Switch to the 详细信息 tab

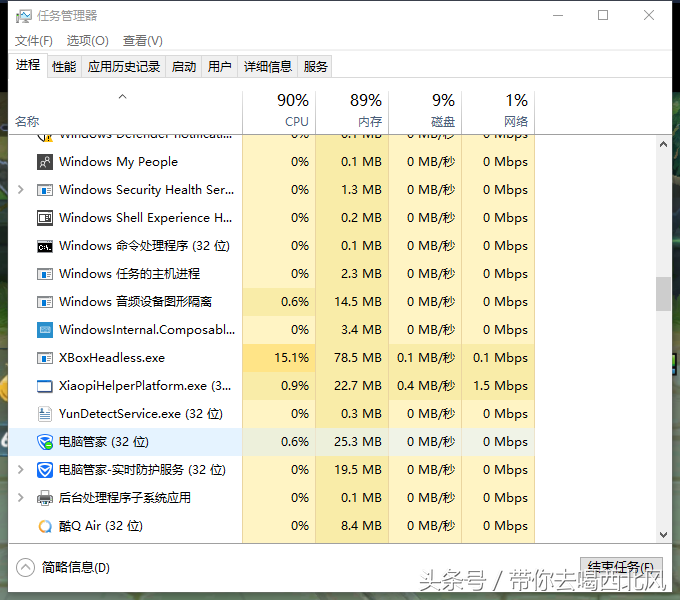point(268,66)
